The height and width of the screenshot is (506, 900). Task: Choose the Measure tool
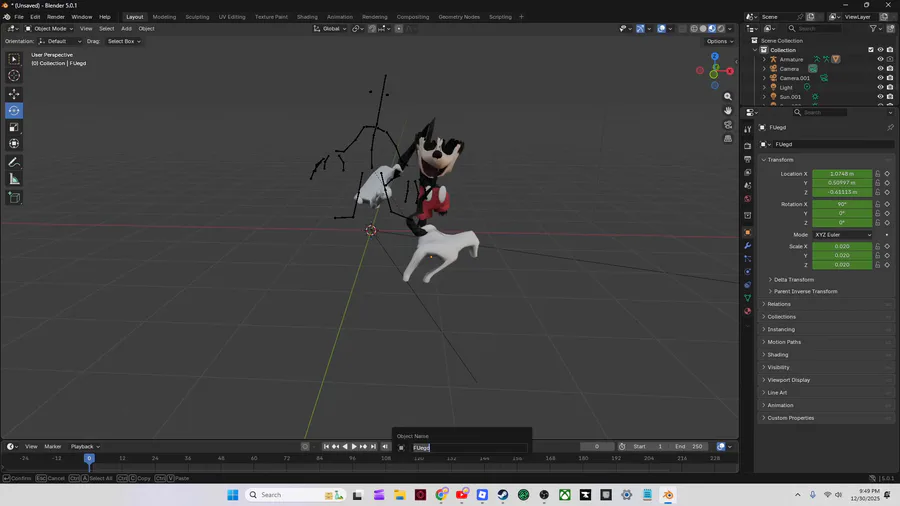pyautogui.click(x=14, y=180)
